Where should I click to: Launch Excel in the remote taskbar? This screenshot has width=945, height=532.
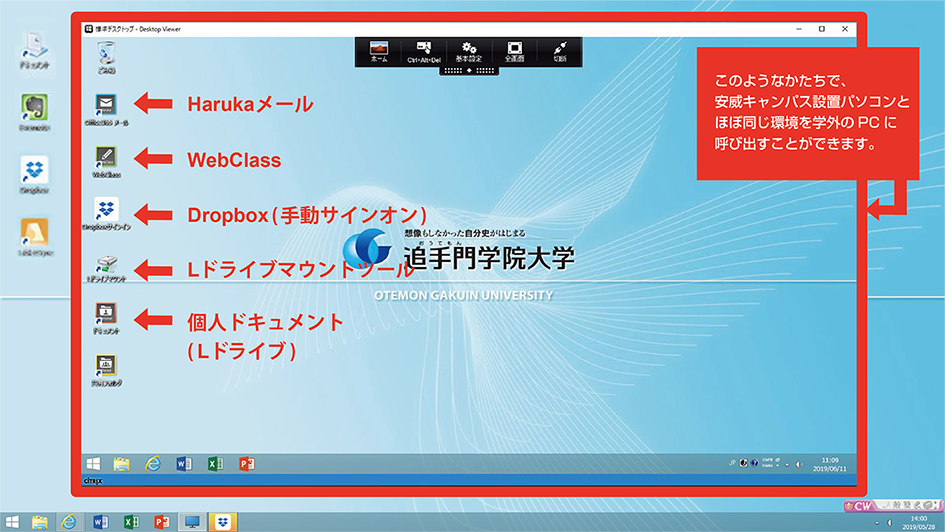215,463
